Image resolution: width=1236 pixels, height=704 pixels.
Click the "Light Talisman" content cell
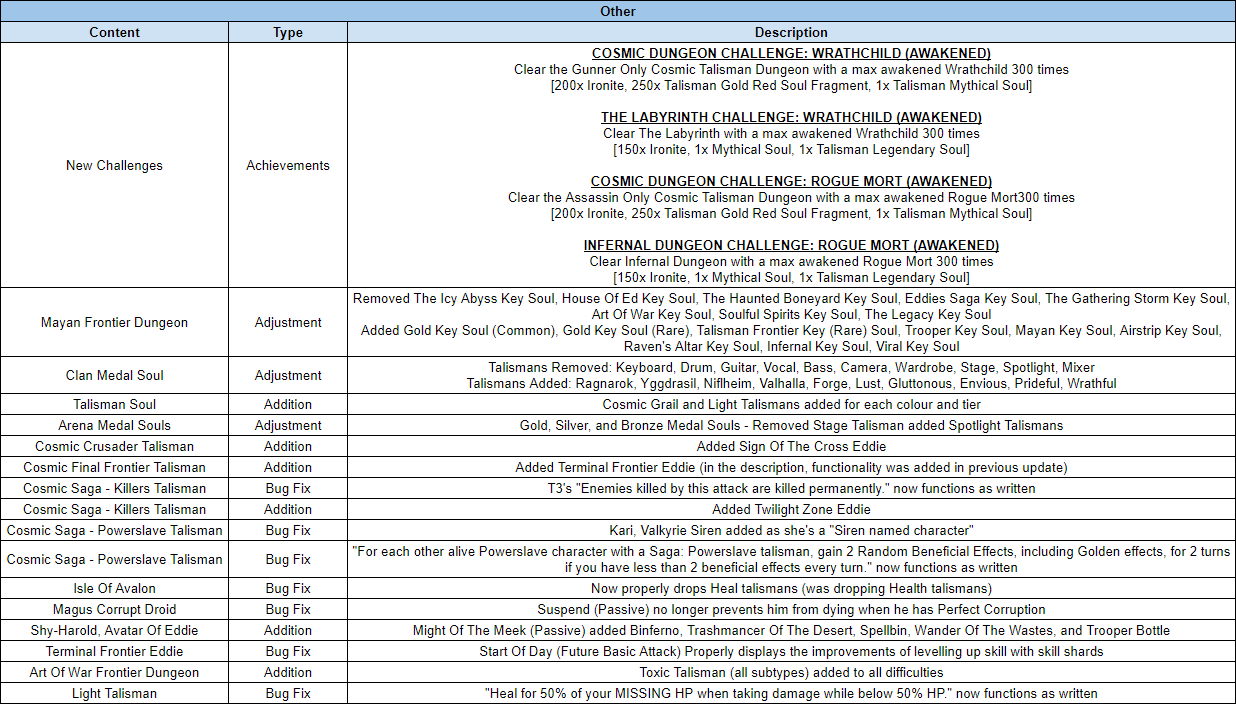[x=114, y=693]
